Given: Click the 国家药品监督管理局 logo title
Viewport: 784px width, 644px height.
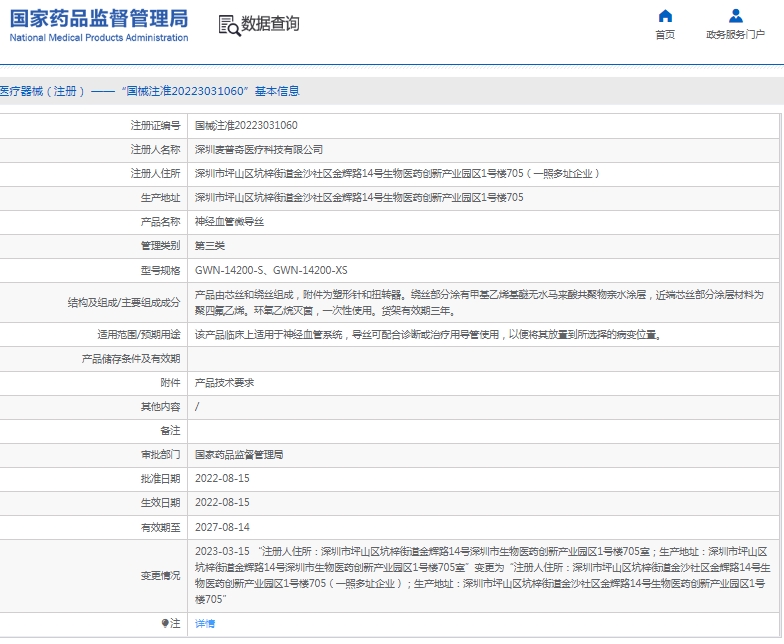Looking at the screenshot, I should tap(99, 18).
